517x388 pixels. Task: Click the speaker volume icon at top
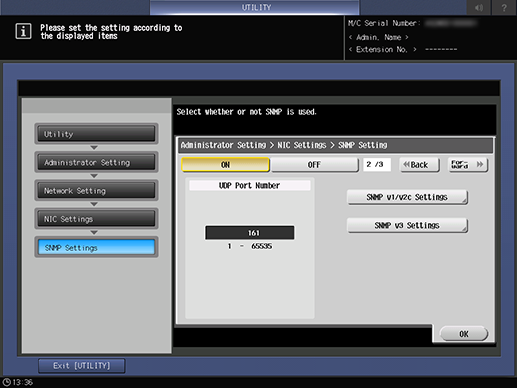point(479,7)
